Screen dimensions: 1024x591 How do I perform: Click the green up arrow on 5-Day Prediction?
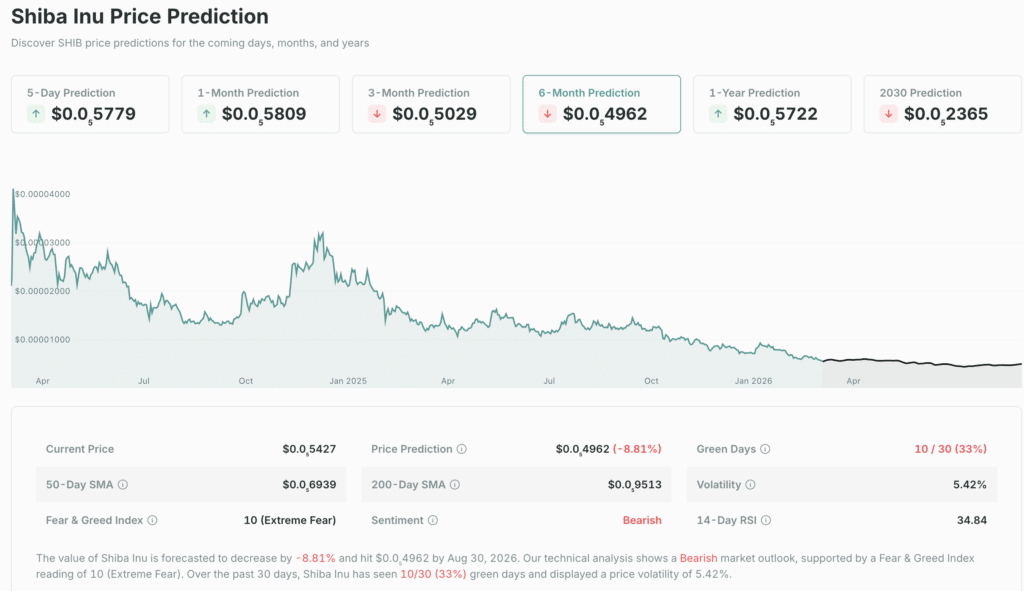[36, 114]
